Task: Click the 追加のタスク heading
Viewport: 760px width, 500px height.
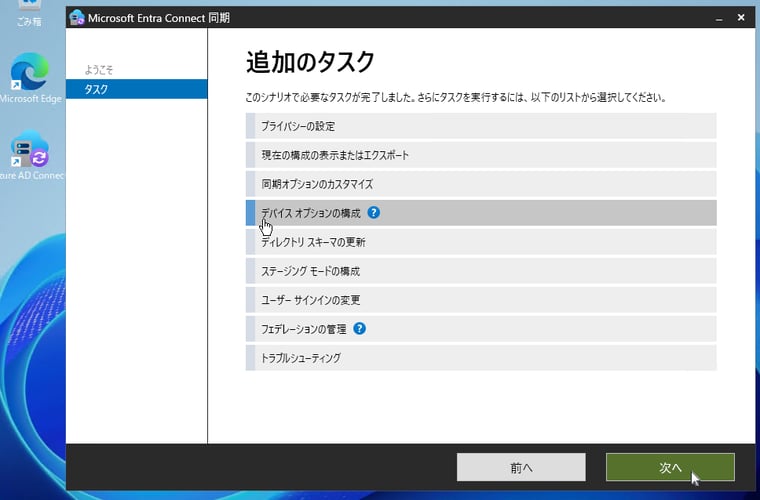Action: pyautogui.click(x=311, y=62)
